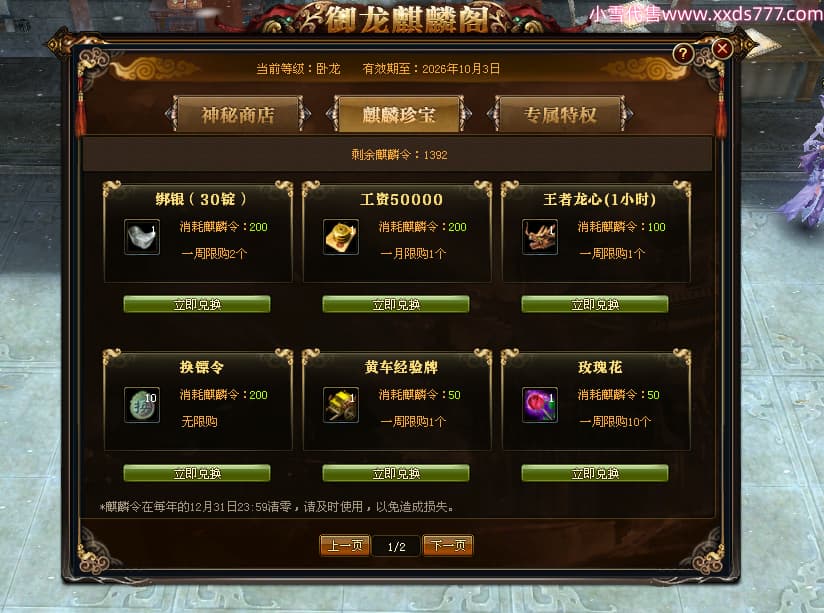Click 立即兑换 under 玫瑰花

tap(595, 473)
